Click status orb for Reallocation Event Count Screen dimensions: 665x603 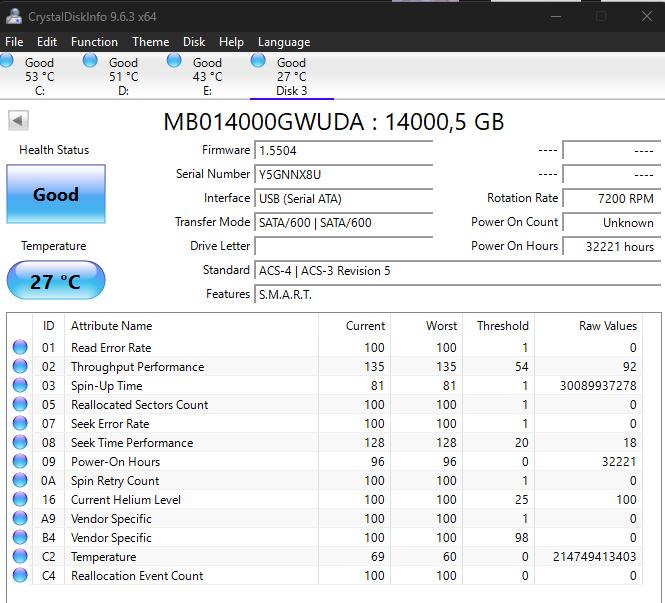pos(20,575)
